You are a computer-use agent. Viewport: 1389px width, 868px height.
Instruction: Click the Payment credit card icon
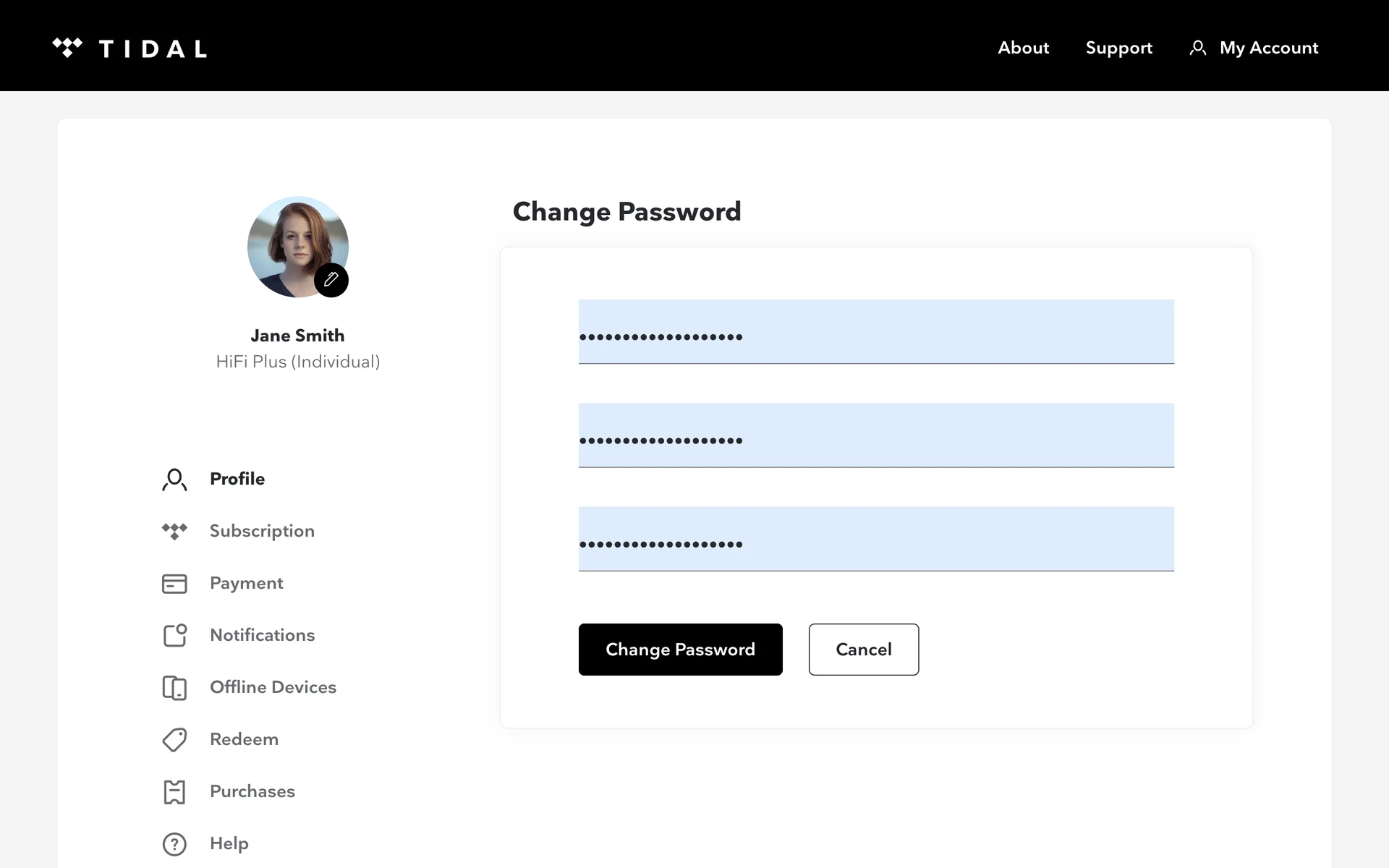click(x=174, y=584)
